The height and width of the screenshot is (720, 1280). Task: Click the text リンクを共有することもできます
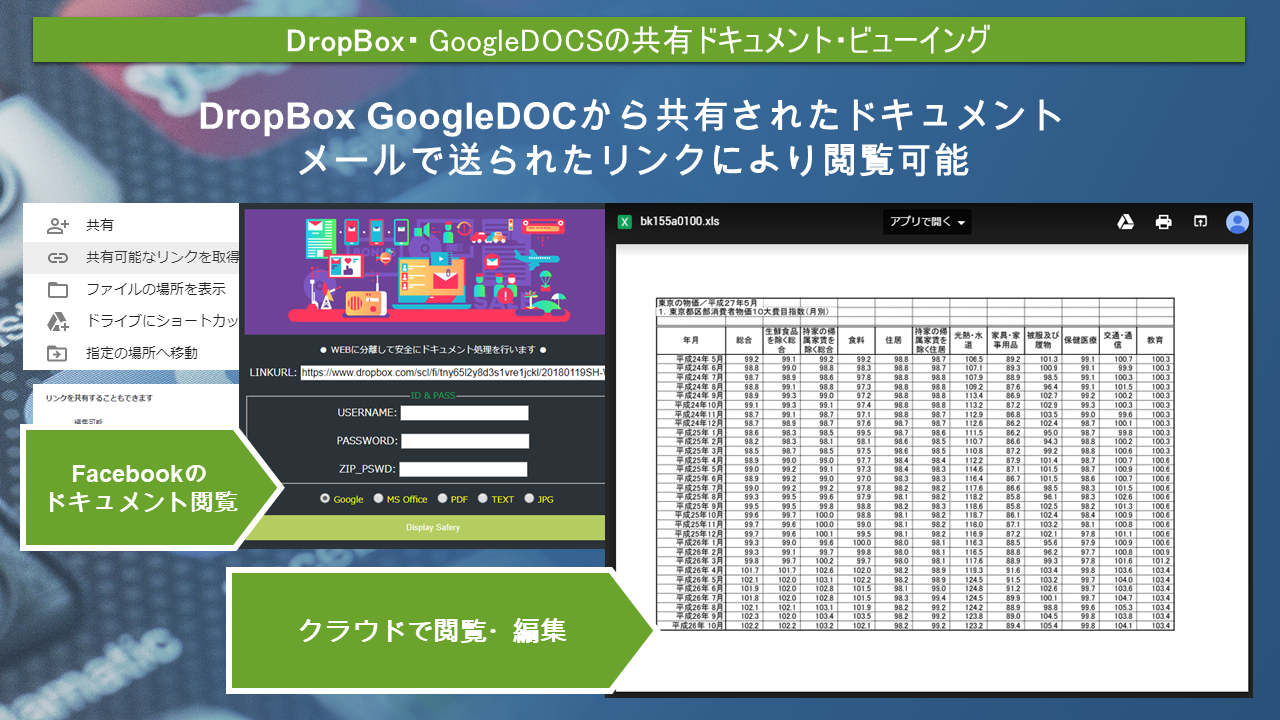pyautogui.click(x=99, y=398)
